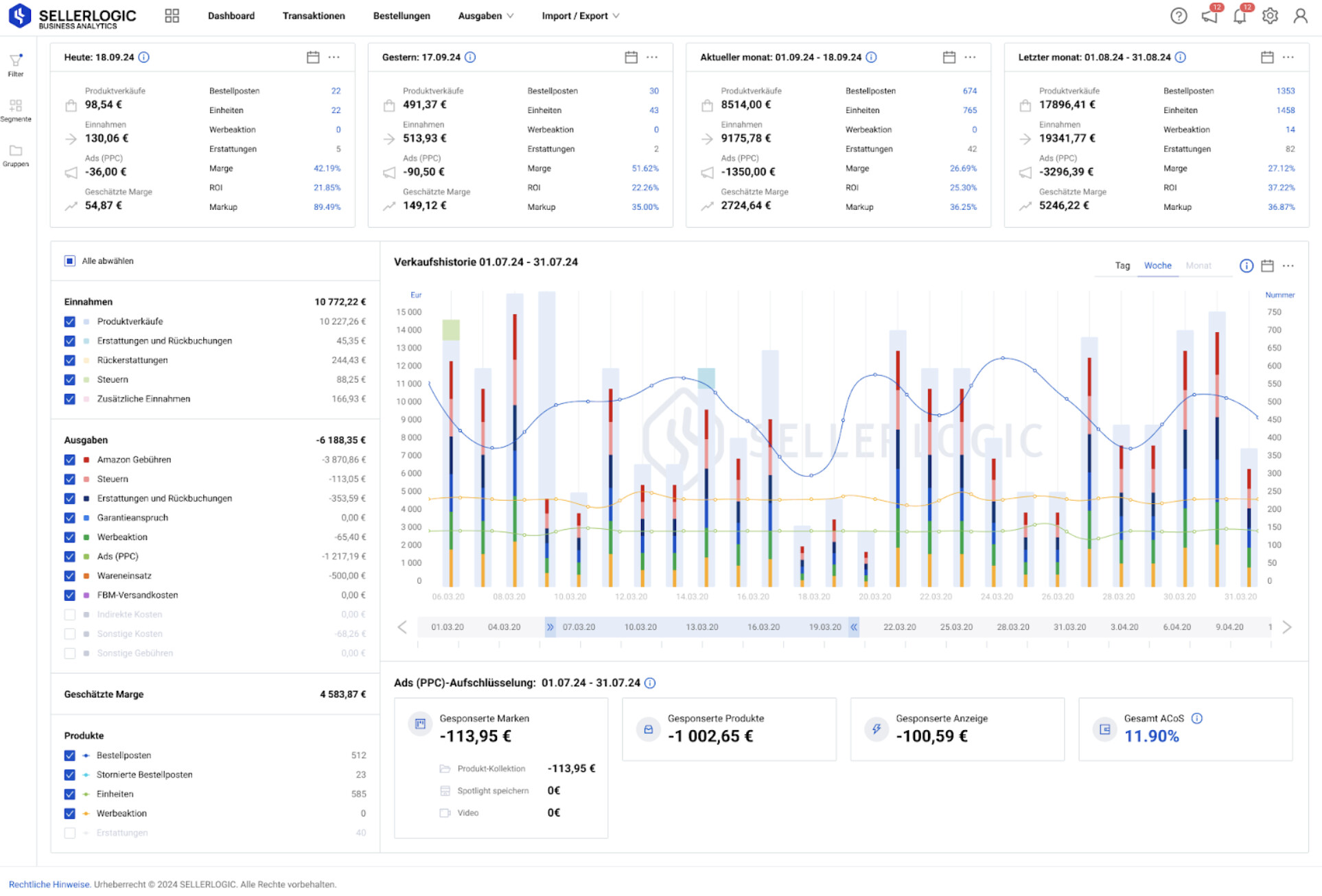Viewport: 1322px width, 896px height.
Task: Open Bestellungen in top navigation
Action: click(402, 16)
